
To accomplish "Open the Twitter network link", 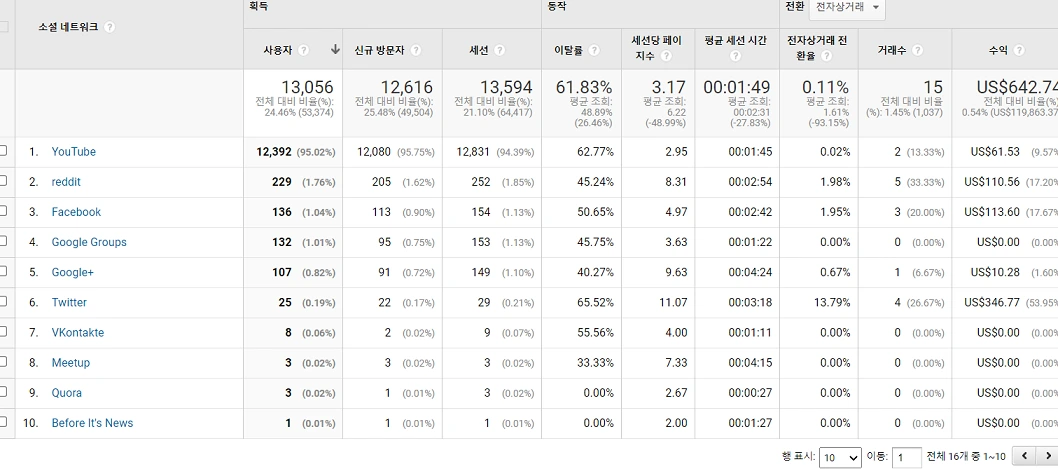I will tap(69, 302).
